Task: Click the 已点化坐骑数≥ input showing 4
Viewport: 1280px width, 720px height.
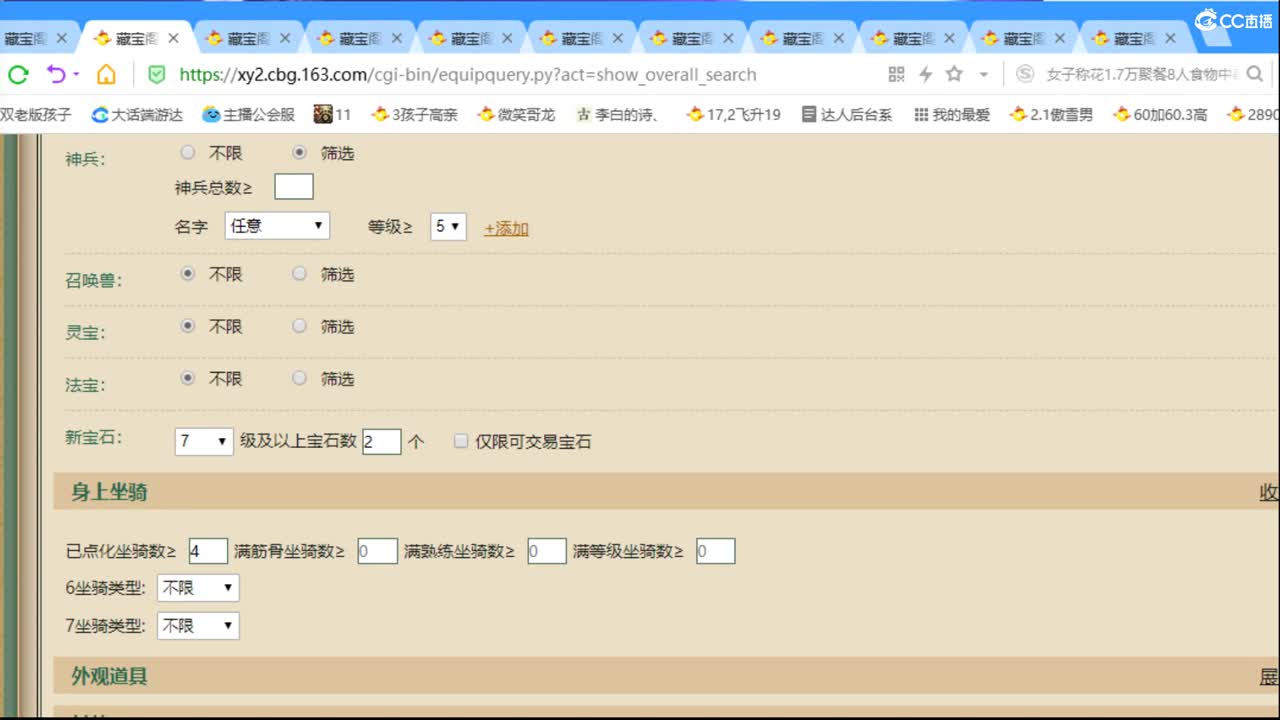Action: point(208,551)
